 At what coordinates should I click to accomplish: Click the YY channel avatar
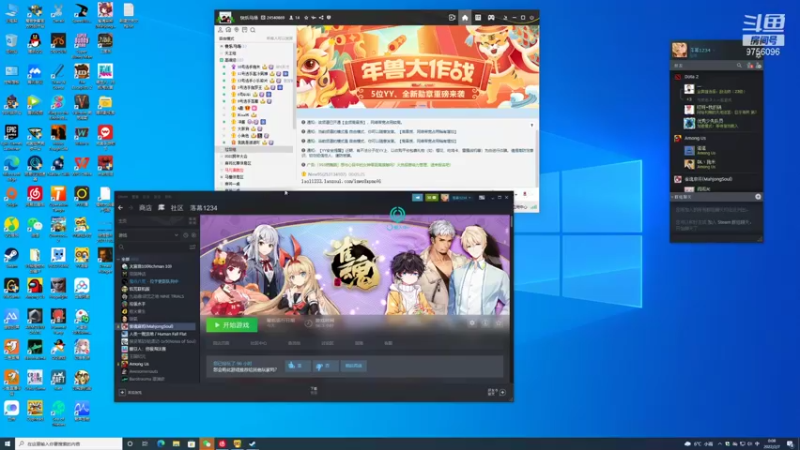[225, 17]
